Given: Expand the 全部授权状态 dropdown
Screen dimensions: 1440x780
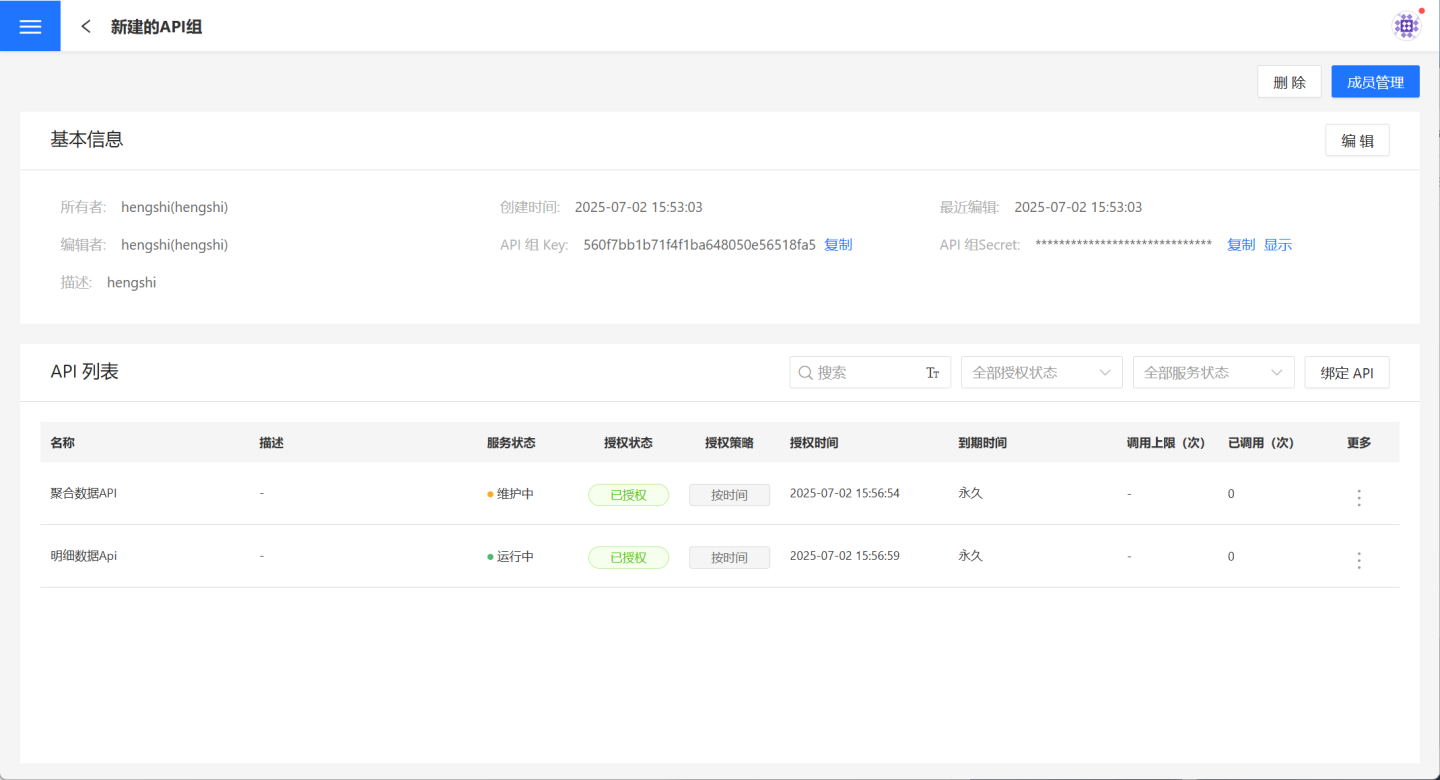Looking at the screenshot, I should pos(1041,373).
